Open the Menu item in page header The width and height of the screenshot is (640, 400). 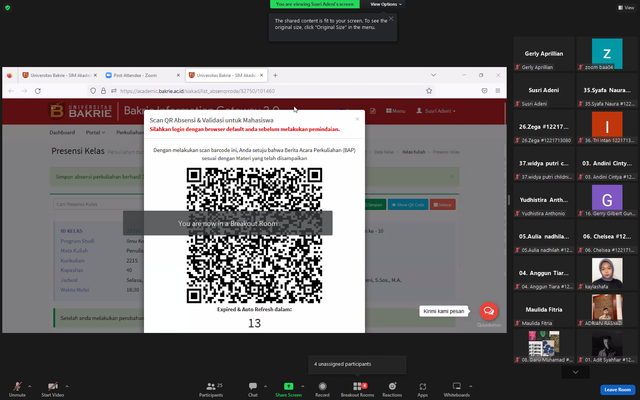tap(396, 111)
